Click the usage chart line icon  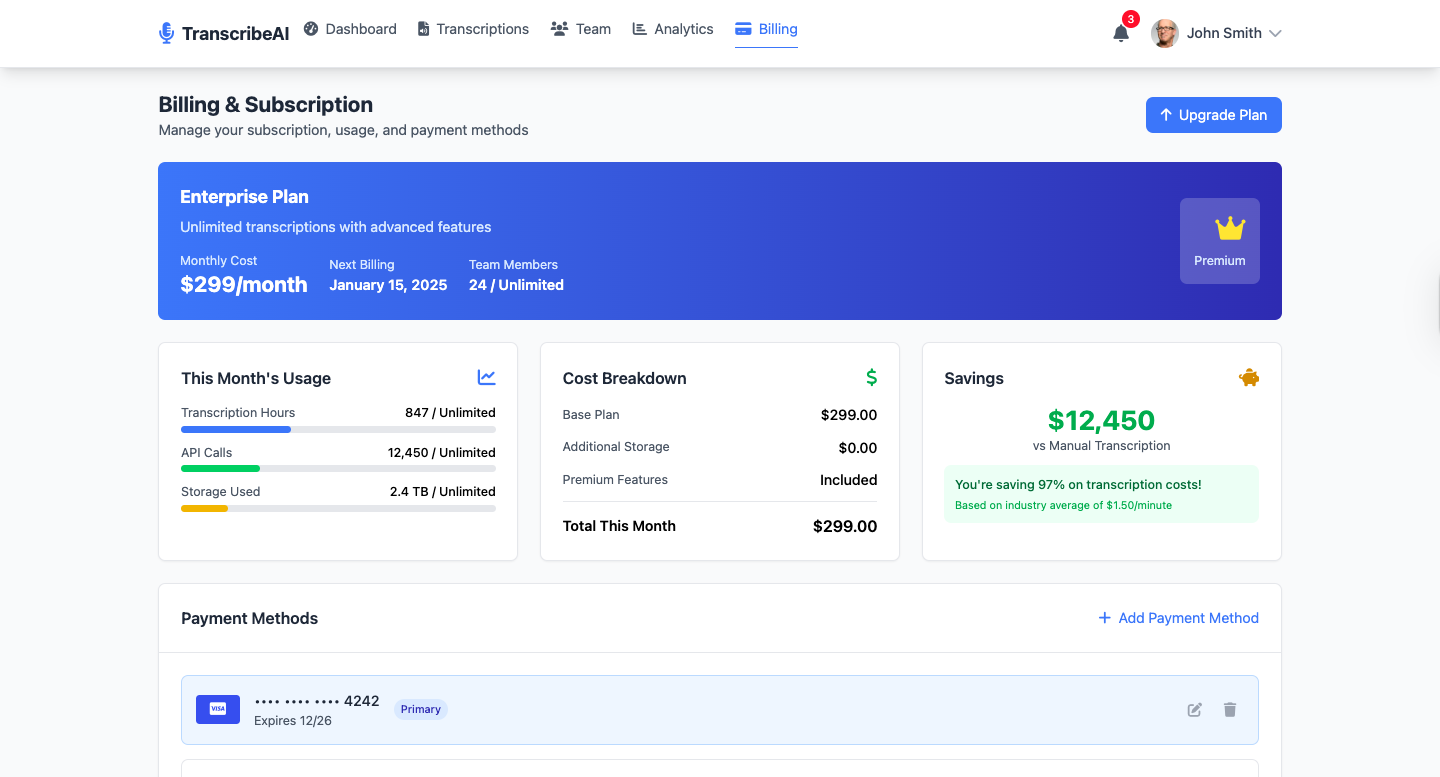click(x=486, y=377)
